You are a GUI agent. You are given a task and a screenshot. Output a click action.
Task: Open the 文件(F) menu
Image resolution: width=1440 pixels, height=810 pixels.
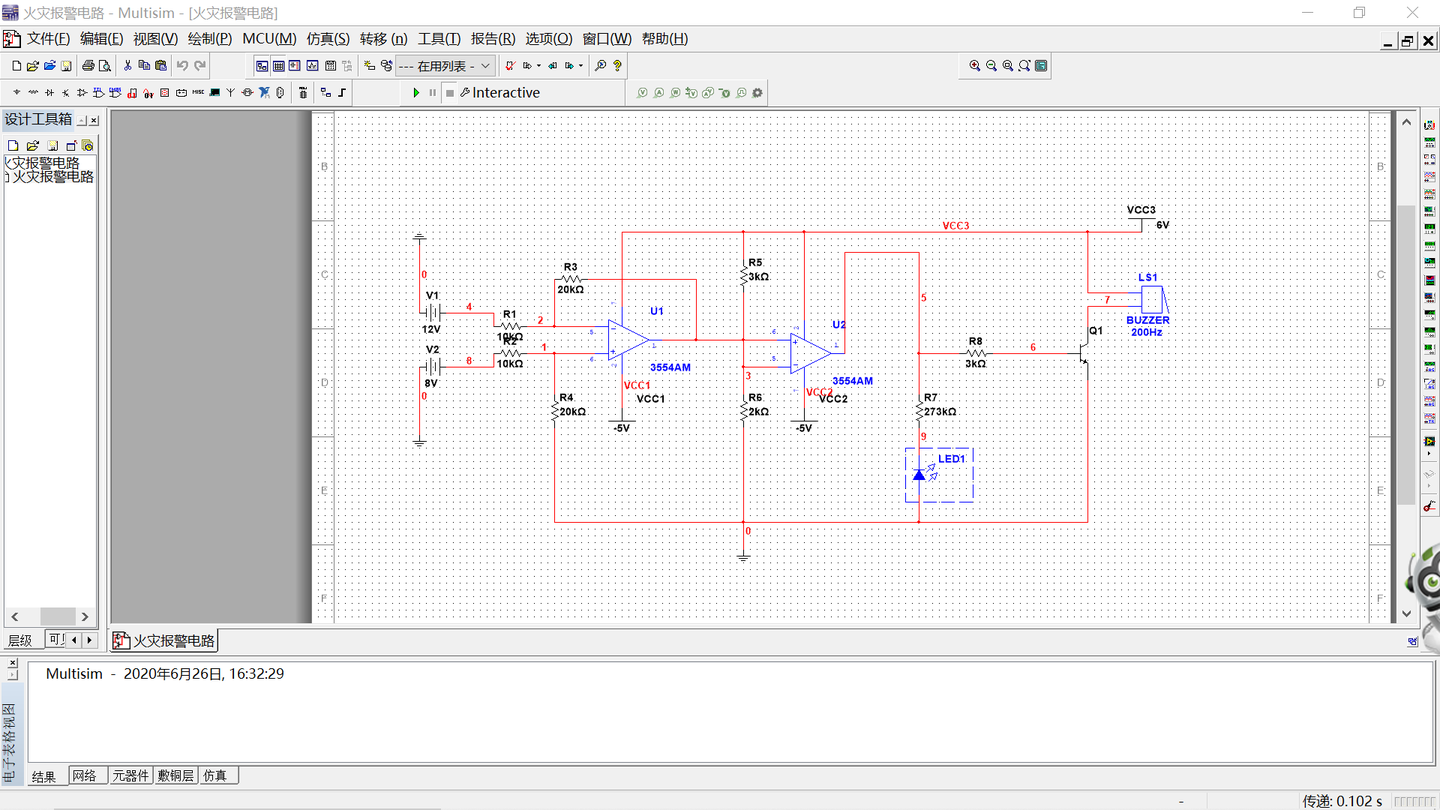pos(48,39)
